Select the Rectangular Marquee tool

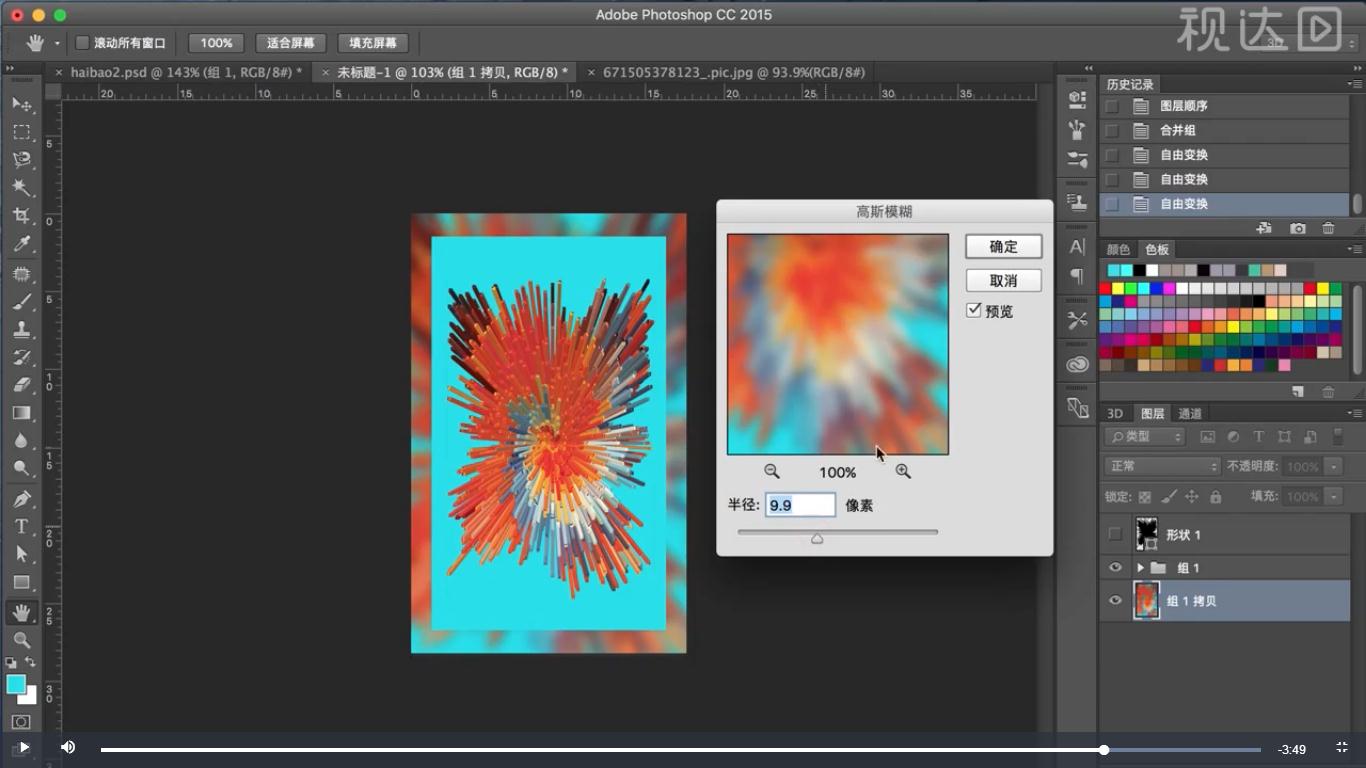[x=21, y=132]
